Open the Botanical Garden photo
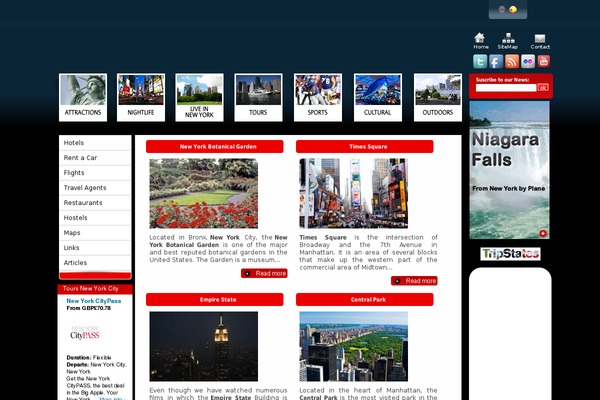This screenshot has height=400, width=600. coord(204,193)
